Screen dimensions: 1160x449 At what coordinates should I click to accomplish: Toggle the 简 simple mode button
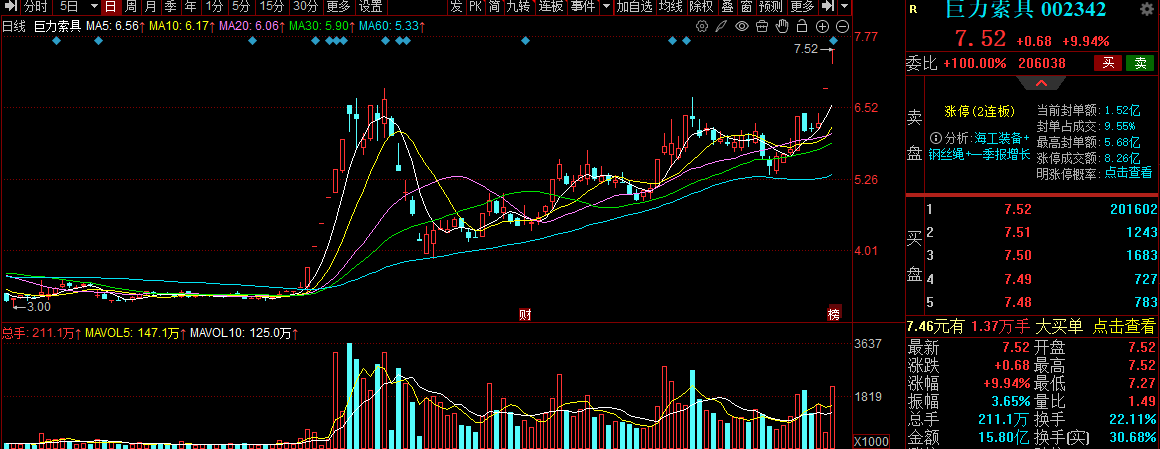(494, 7)
